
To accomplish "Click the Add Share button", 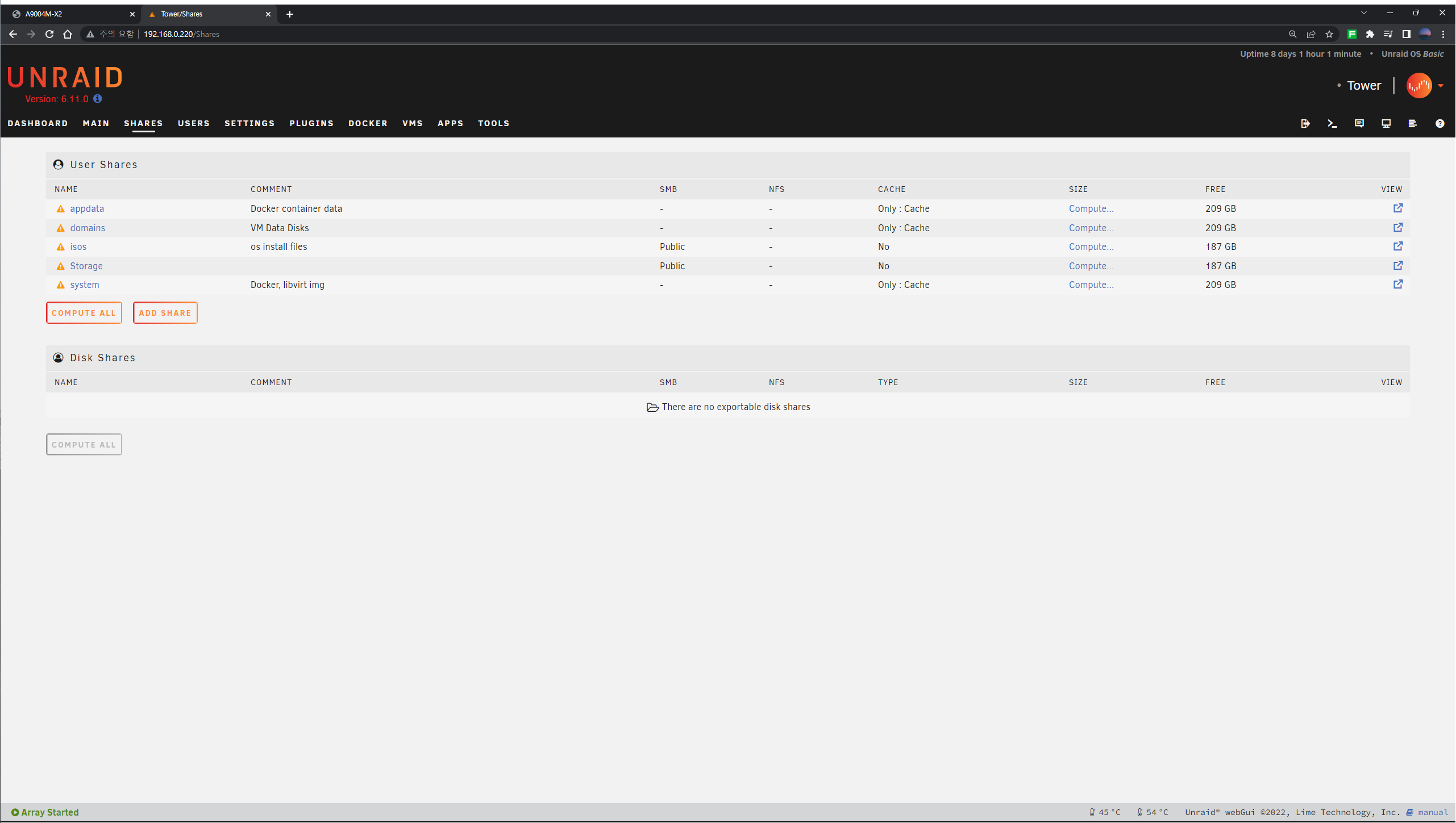I will tap(165, 313).
